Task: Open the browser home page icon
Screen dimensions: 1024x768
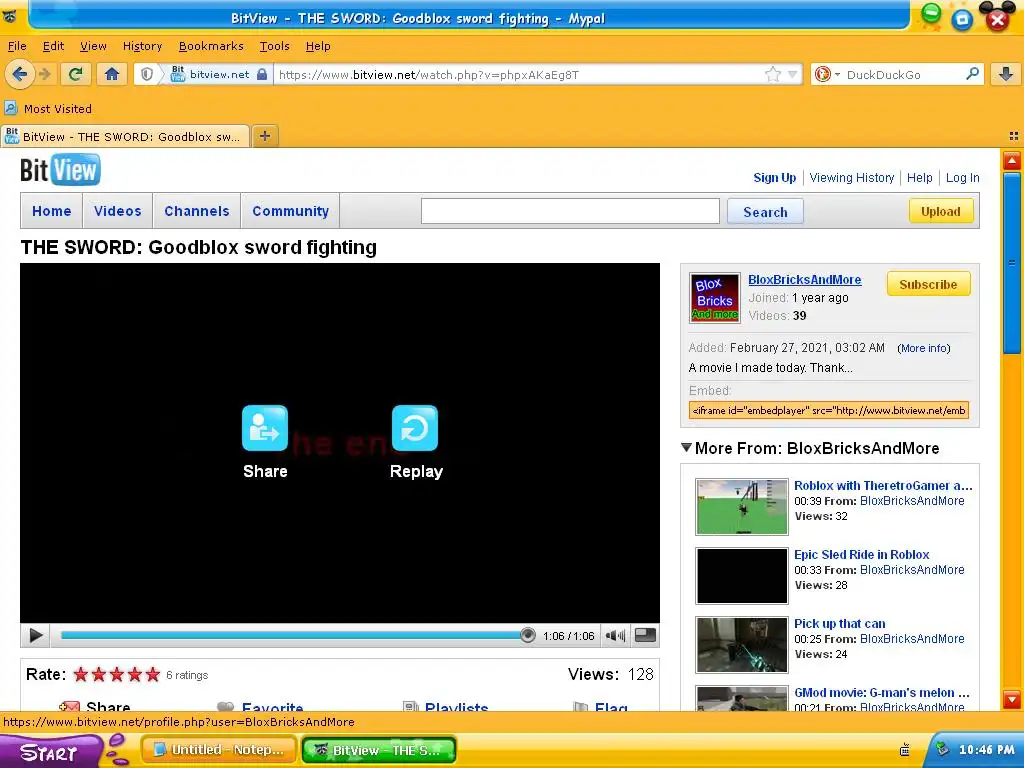Action: click(x=112, y=74)
